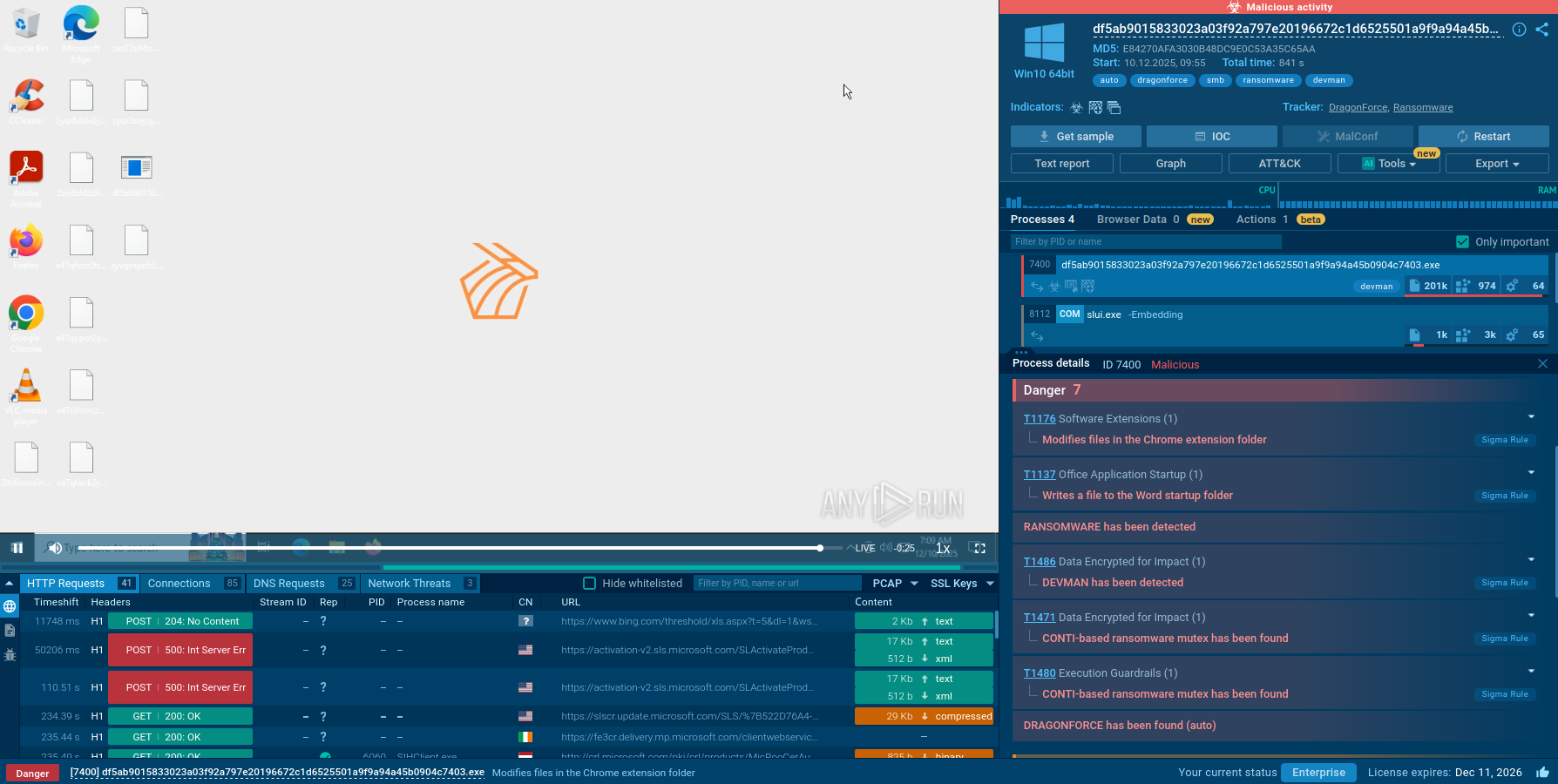
Task: Click the bug icon in the bottom sidebar
Action: (x=10, y=654)
